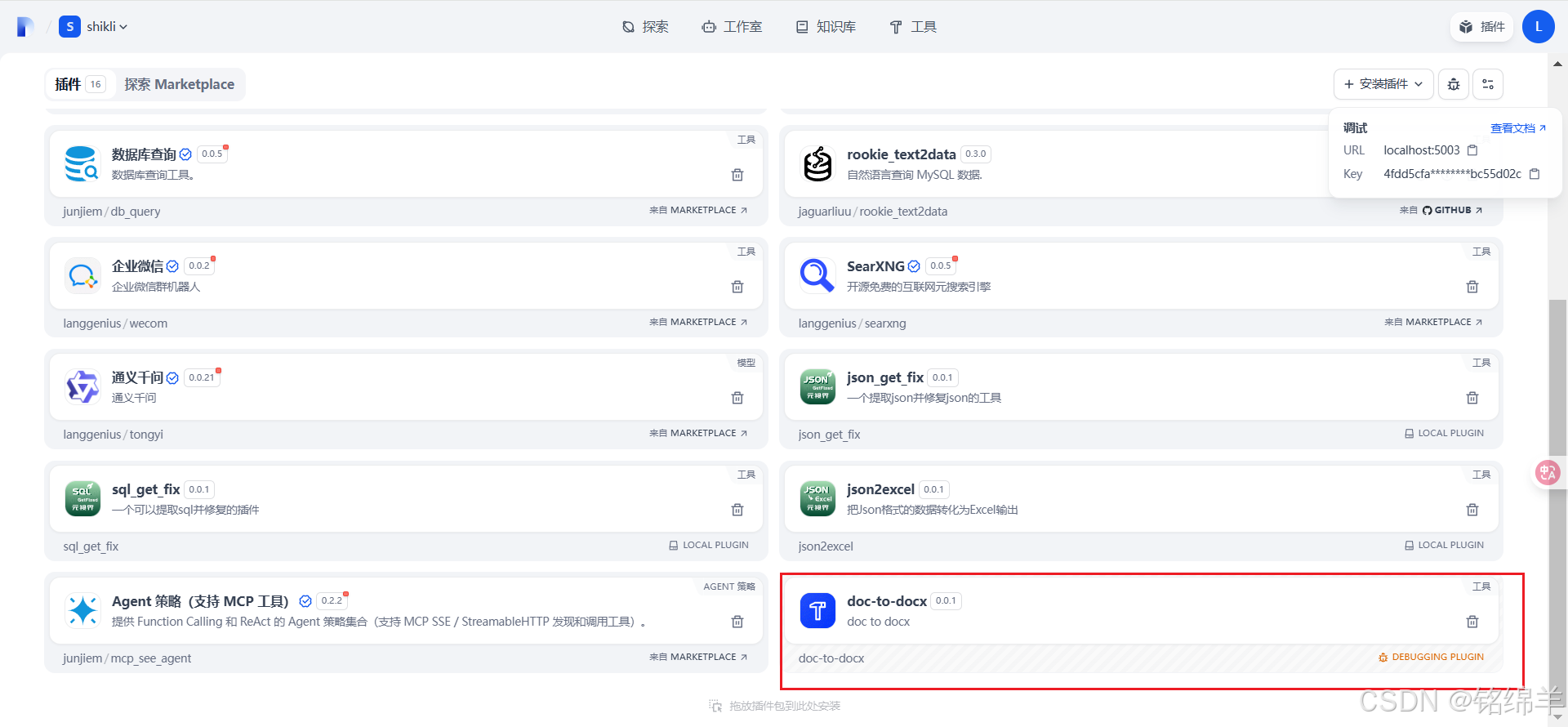Select the 插件 16 tab
1568x727 pixels.
tap(80, 84)
